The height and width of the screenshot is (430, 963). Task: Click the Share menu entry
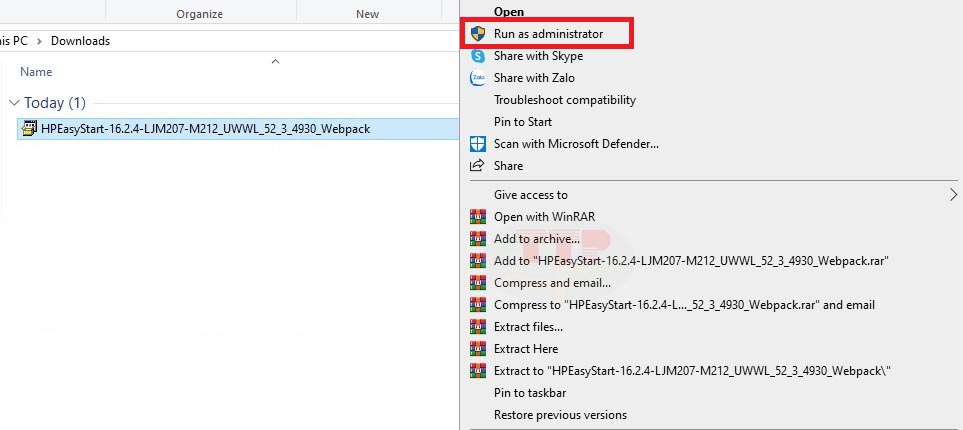508,166
